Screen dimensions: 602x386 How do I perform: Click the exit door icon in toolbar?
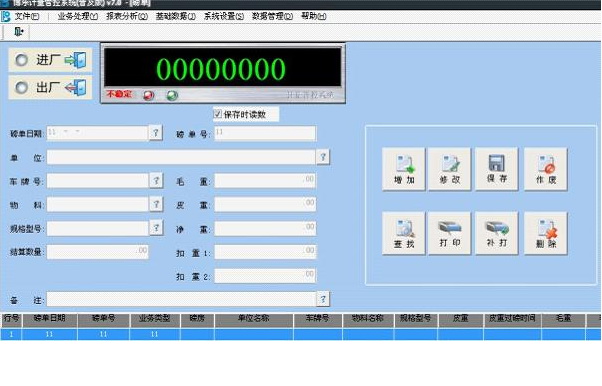18,31
